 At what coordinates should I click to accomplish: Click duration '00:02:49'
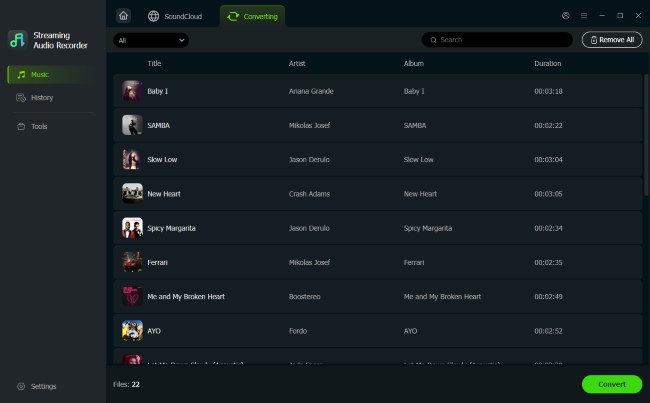pyautogui.click(x=548, y=297)
